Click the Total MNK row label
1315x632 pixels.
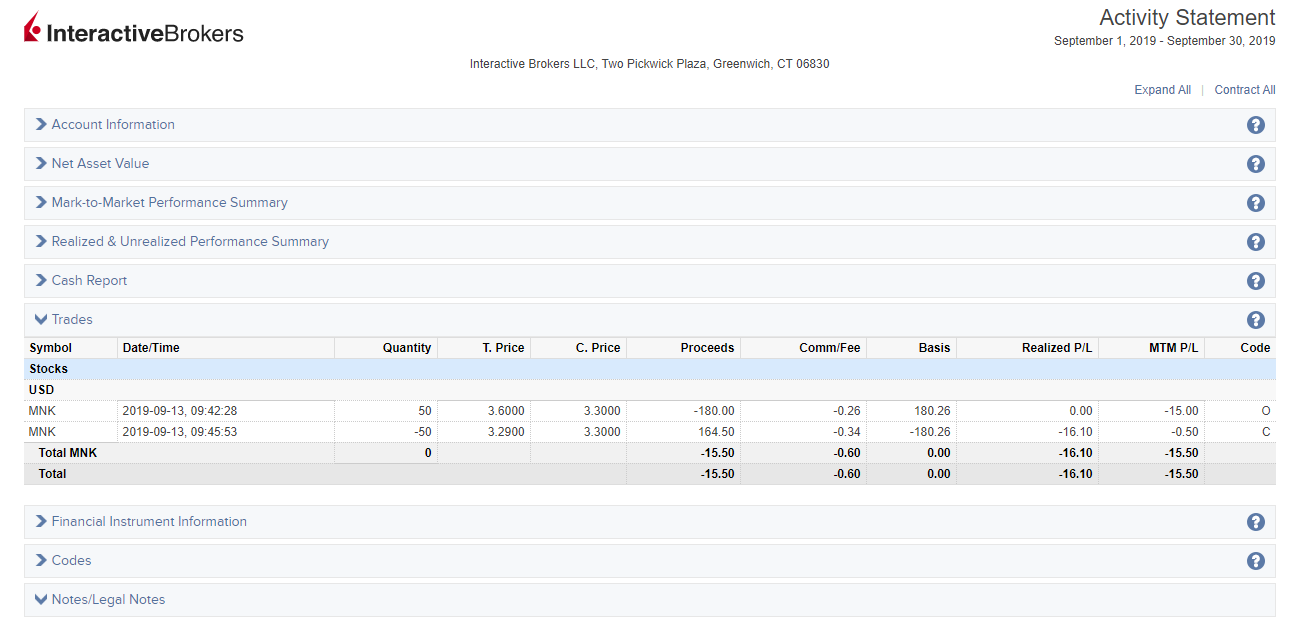[x=67, y=453]
